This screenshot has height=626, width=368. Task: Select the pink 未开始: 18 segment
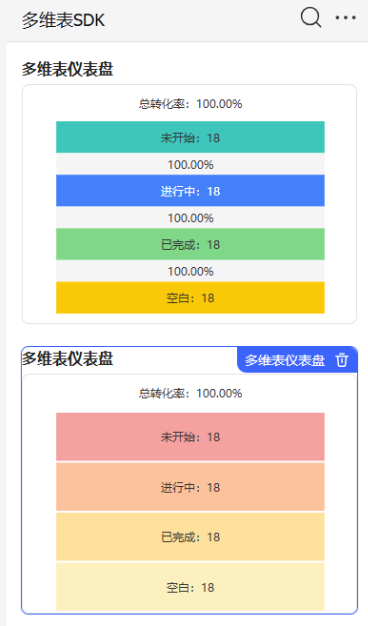click(x=190, y=437)
